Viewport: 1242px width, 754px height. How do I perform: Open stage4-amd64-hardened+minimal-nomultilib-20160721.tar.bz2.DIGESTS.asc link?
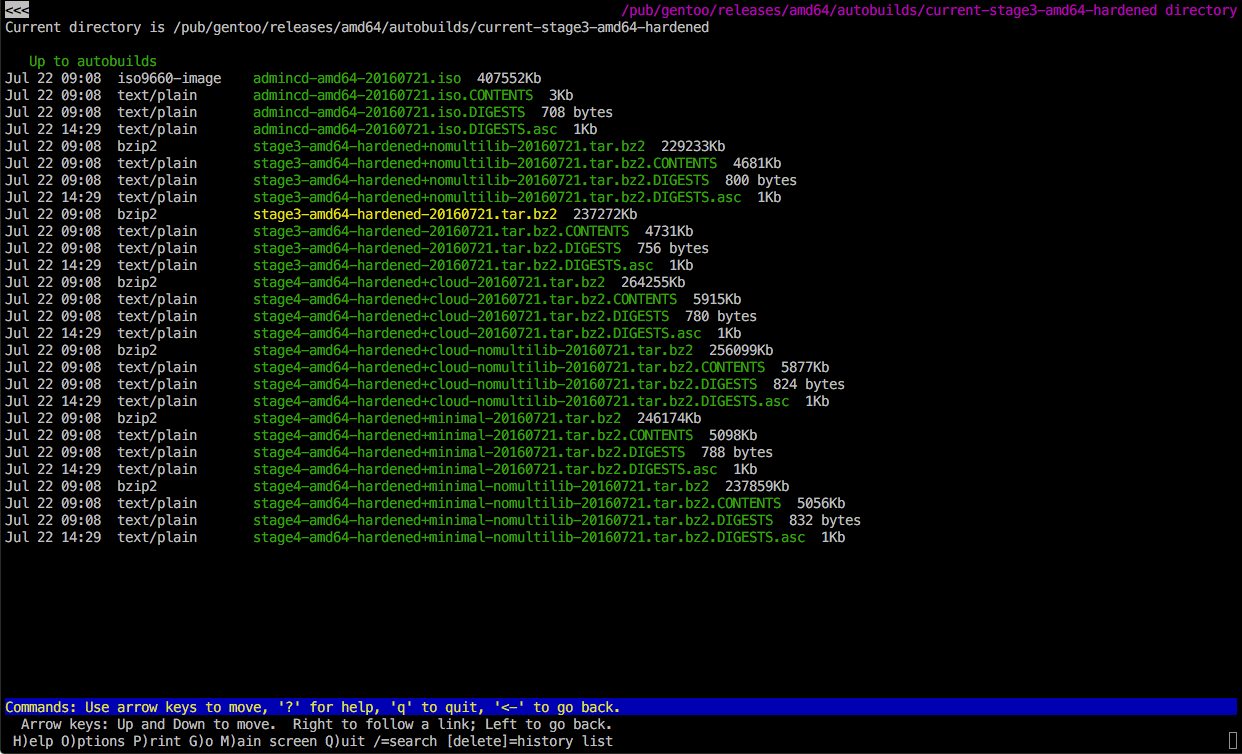(529, 537)
